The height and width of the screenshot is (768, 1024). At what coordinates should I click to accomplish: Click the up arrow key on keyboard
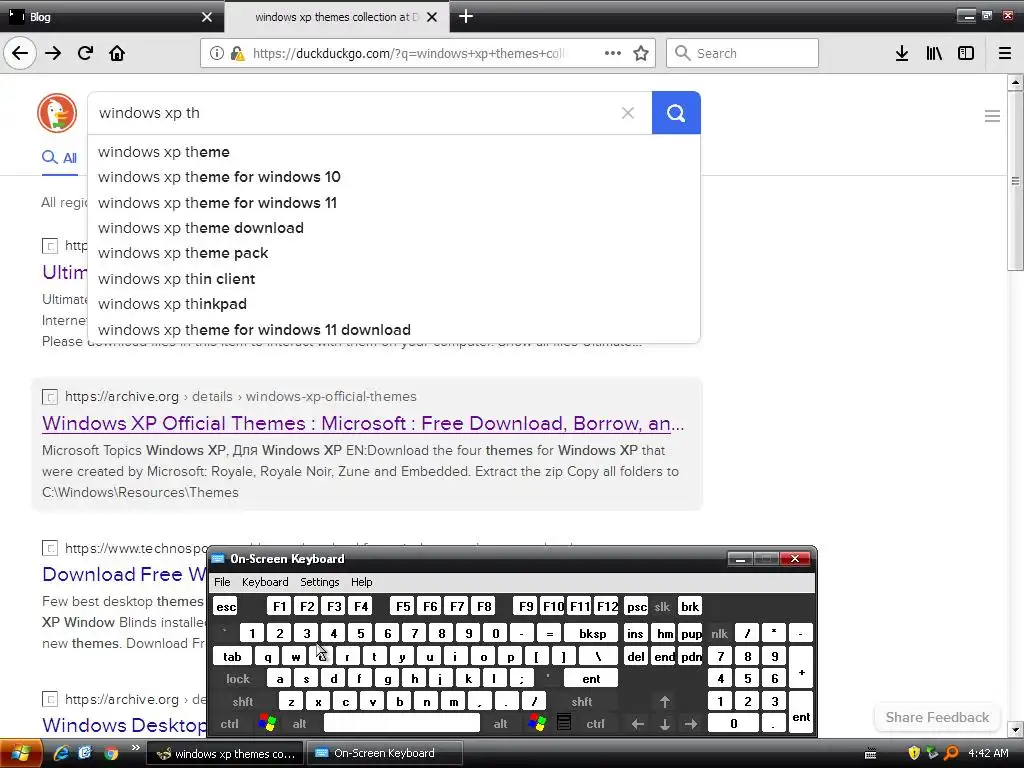coord(665,701)
